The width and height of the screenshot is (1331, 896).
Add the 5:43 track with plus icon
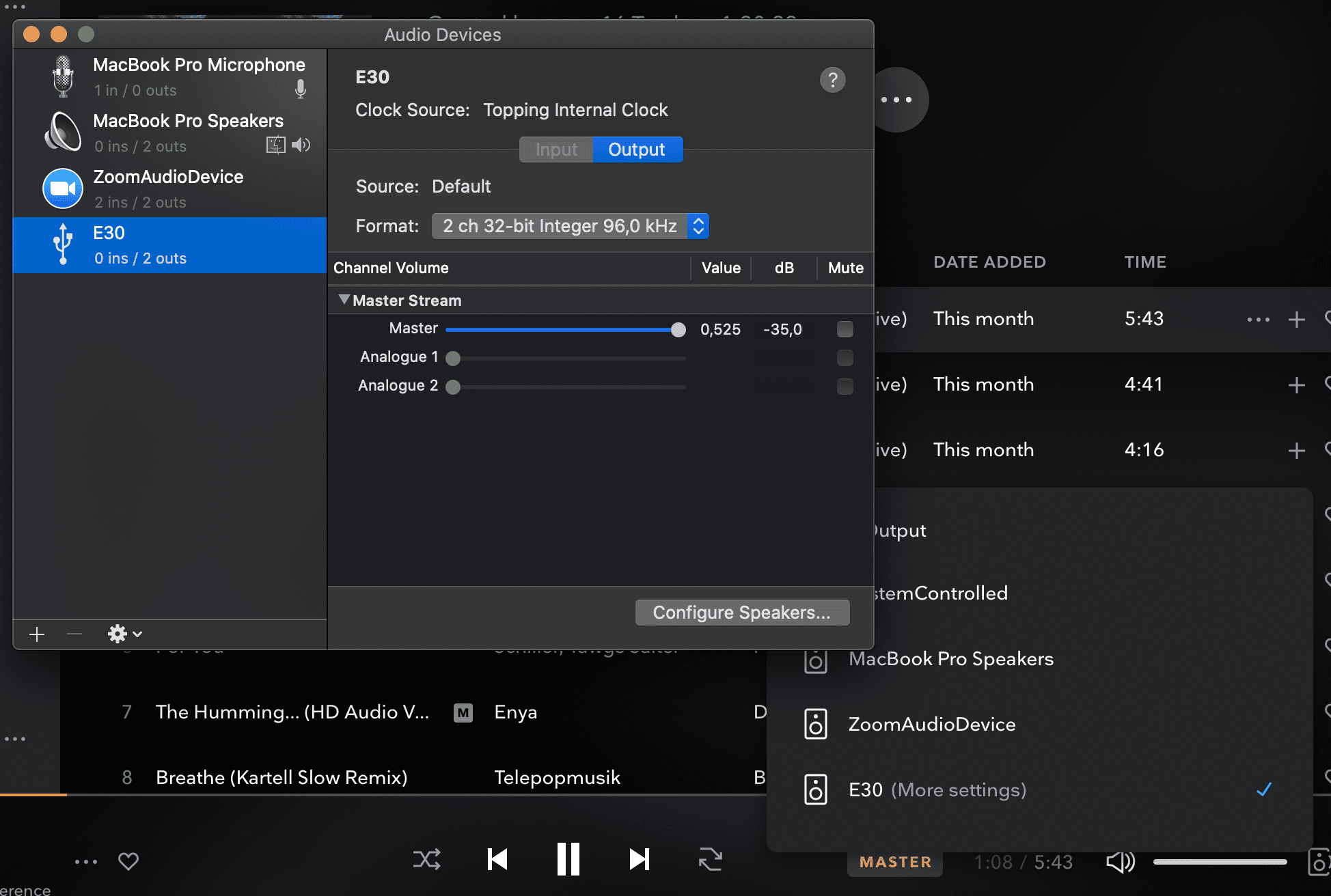1296,320
